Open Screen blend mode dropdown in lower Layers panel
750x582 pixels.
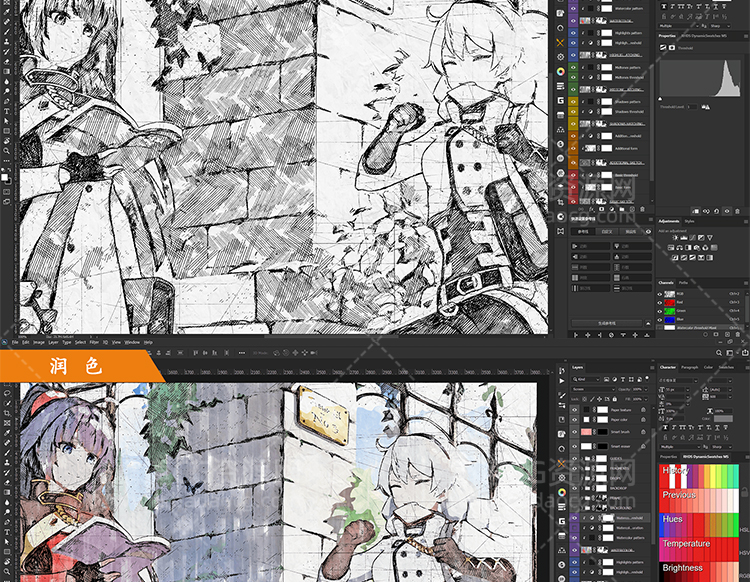pos(592,389)
